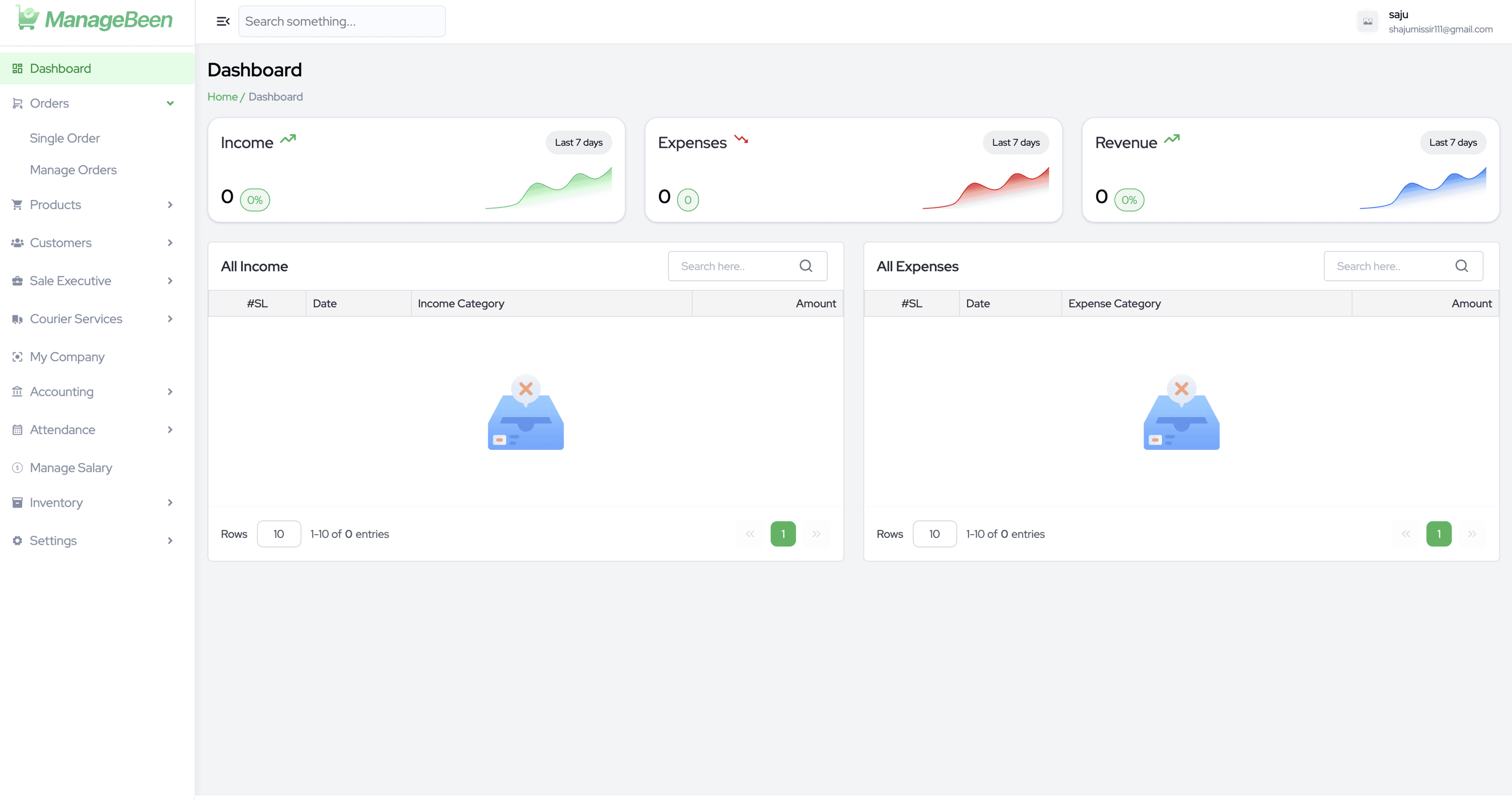
Task: Open the Dashboard sidebar icon
Action: 17,68
